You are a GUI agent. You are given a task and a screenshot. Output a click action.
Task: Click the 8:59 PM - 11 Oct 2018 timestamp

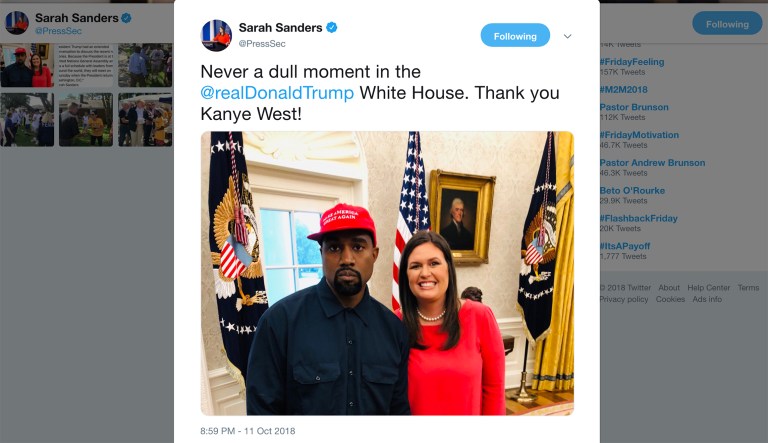pyautogui.click(x=248, y=431)
